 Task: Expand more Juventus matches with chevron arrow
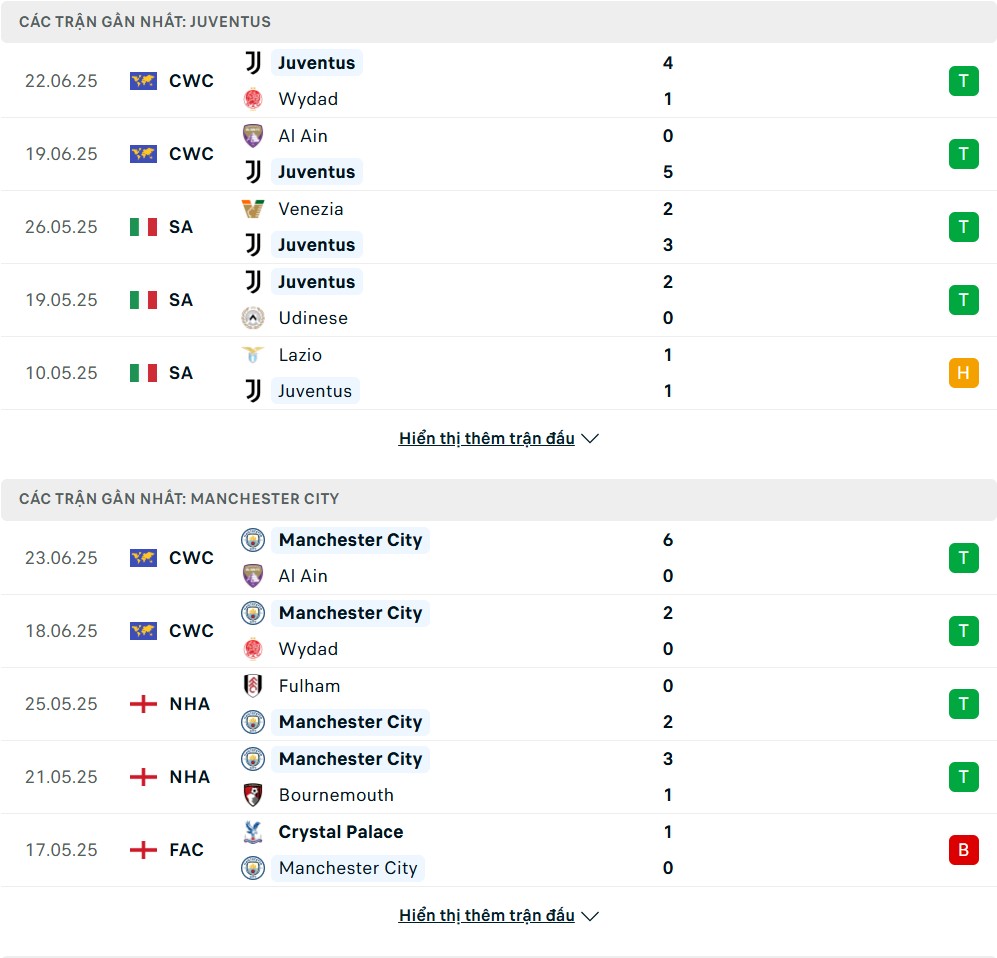pos(590,439)
